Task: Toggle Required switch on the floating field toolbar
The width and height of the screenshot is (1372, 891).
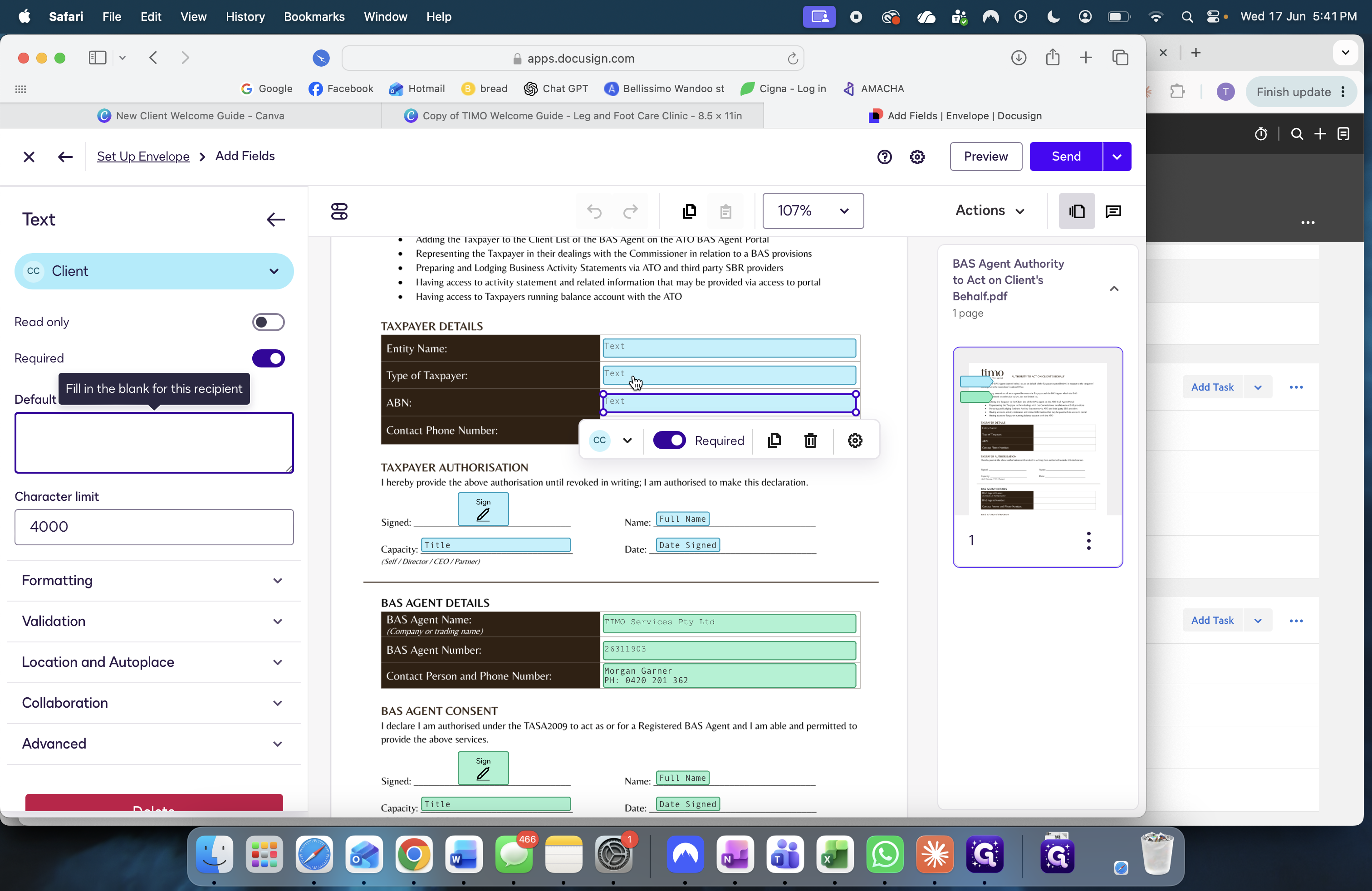Action: coord(669,441)
